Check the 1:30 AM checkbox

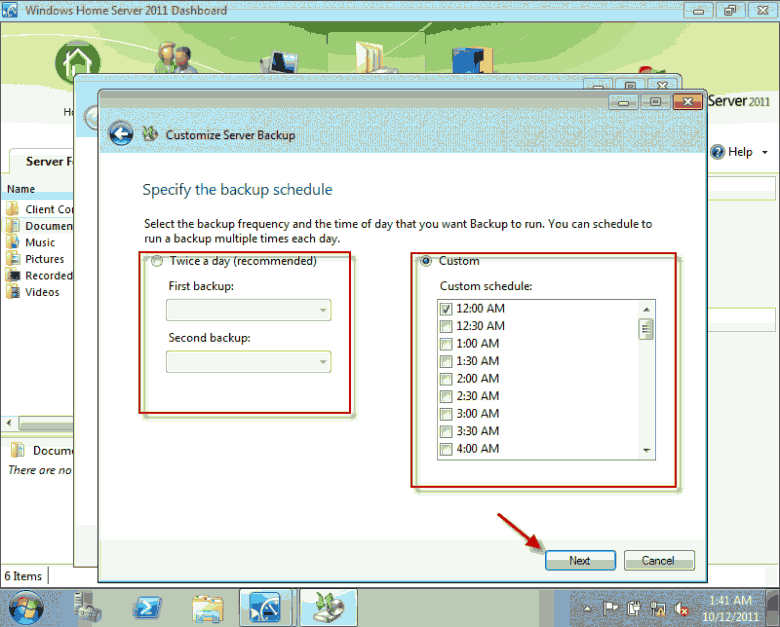[446, 361]
